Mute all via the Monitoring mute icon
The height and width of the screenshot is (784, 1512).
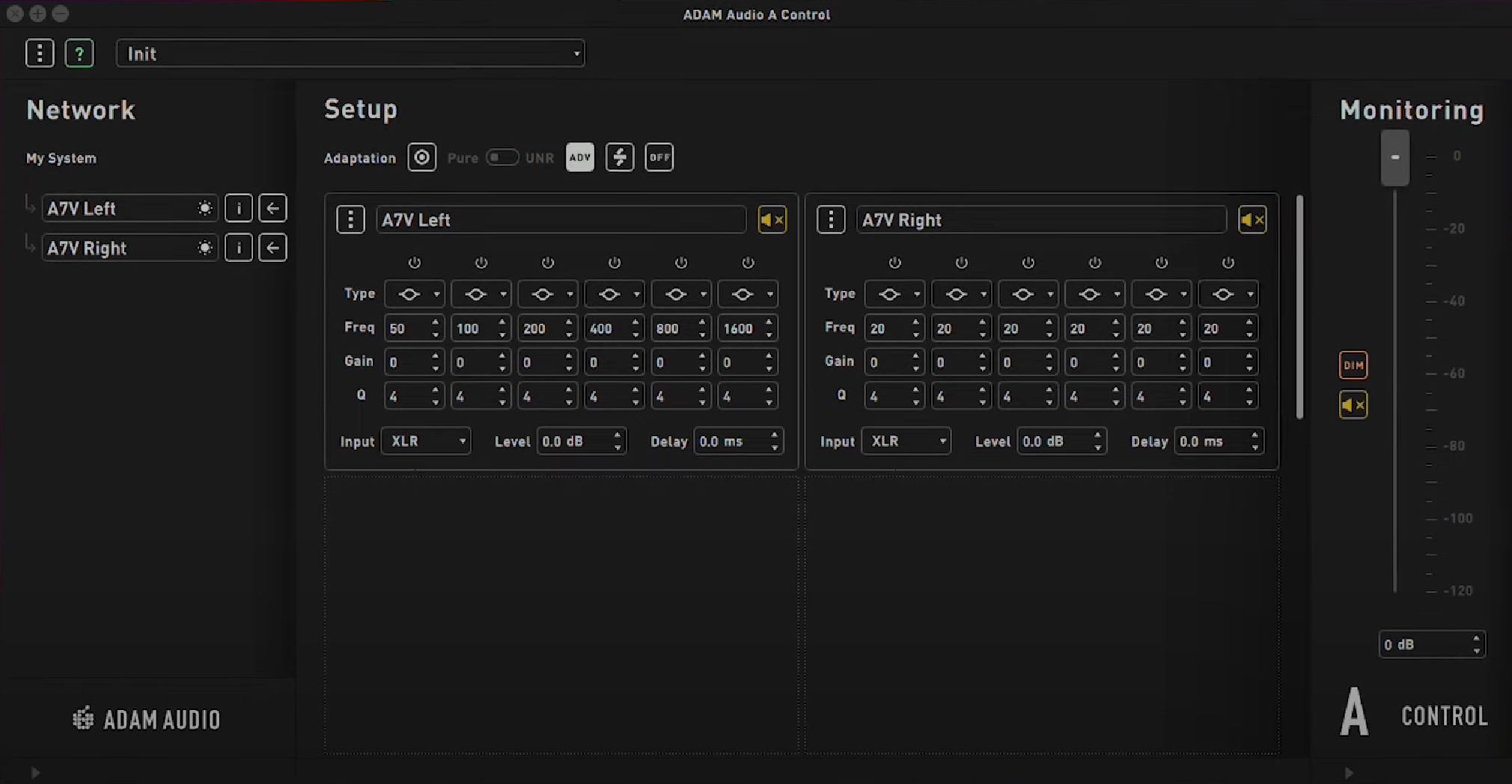pyautogui.click(x=1353, y=405)
